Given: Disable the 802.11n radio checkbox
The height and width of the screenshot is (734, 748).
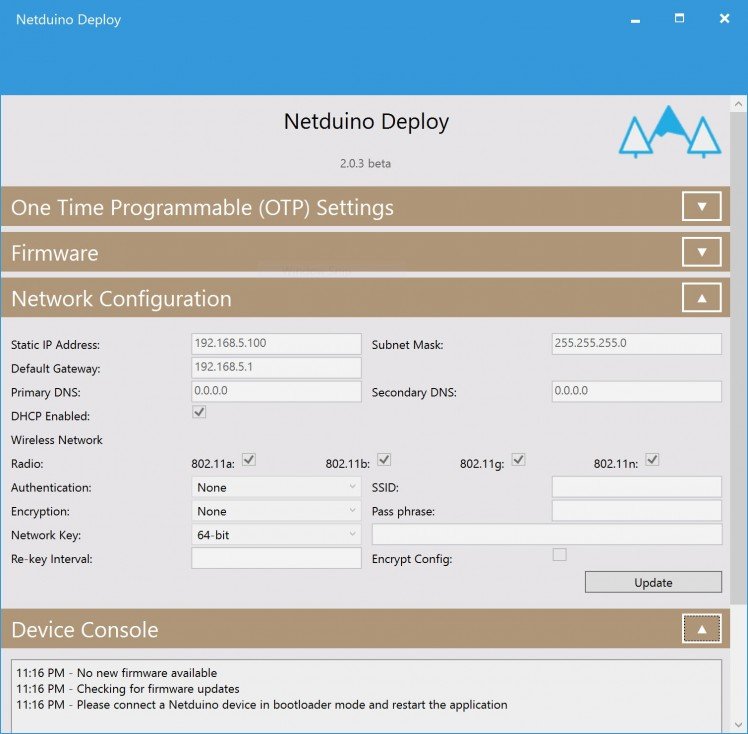Looking at the screenshot, I should click(652, 460).
